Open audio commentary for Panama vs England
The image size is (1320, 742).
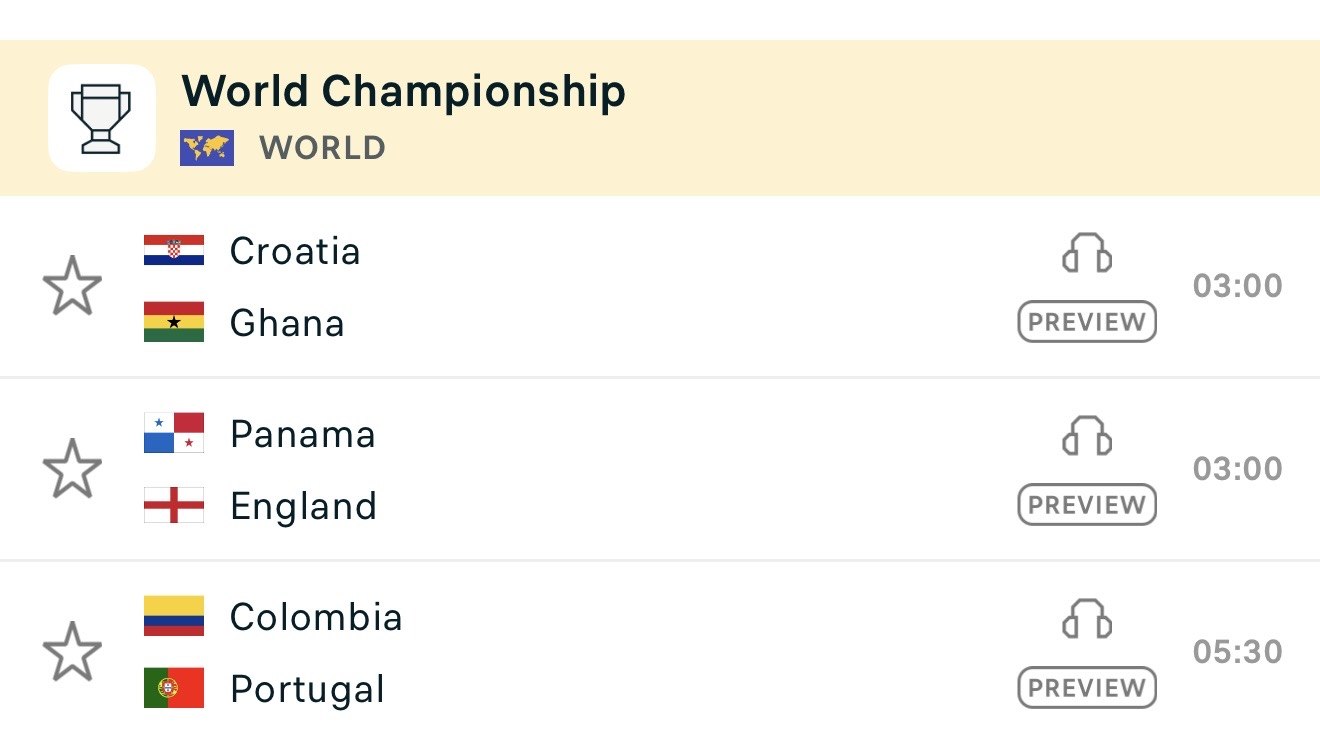point(1087,436)
